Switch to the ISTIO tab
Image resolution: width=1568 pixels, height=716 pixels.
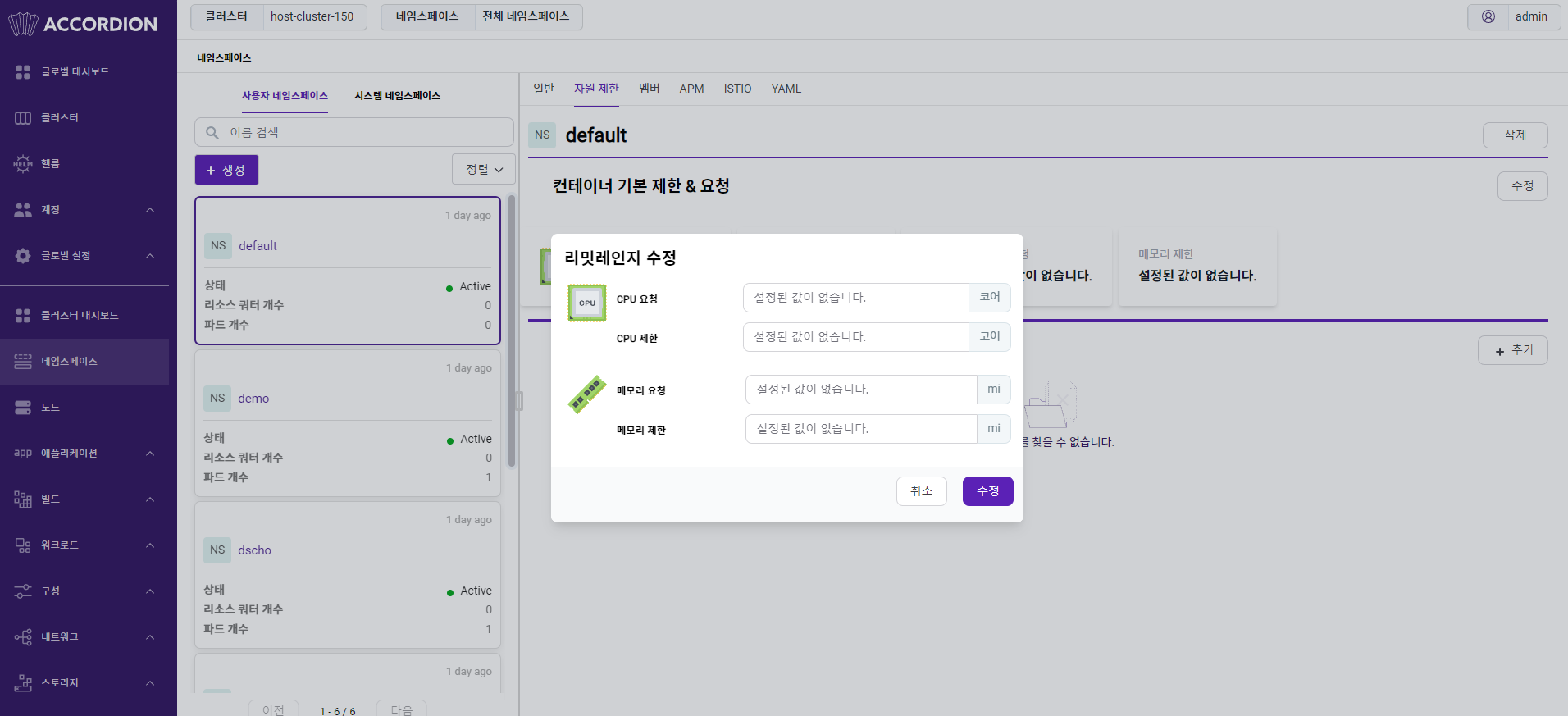pos(737,89)
